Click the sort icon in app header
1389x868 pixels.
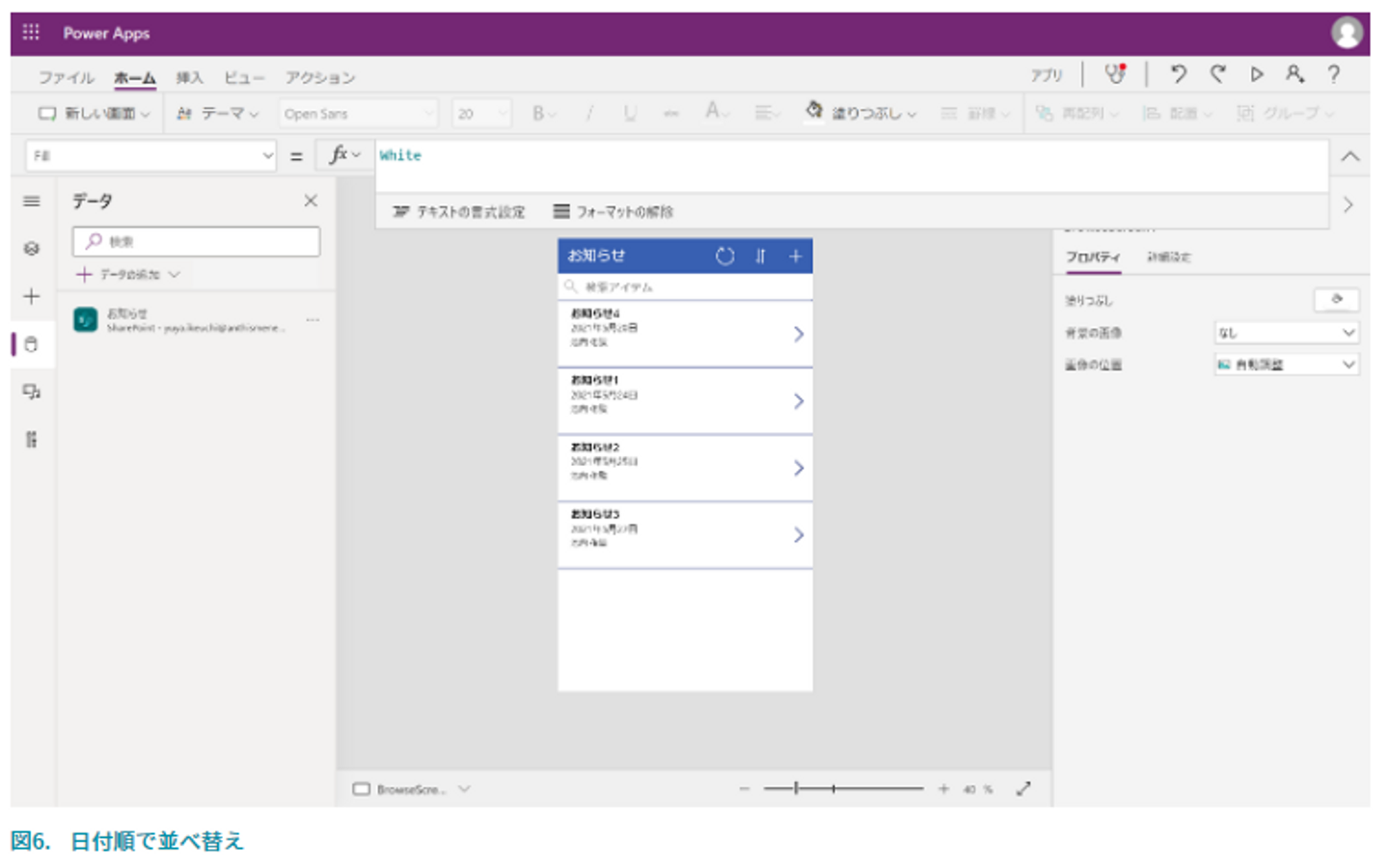(760, 256)
